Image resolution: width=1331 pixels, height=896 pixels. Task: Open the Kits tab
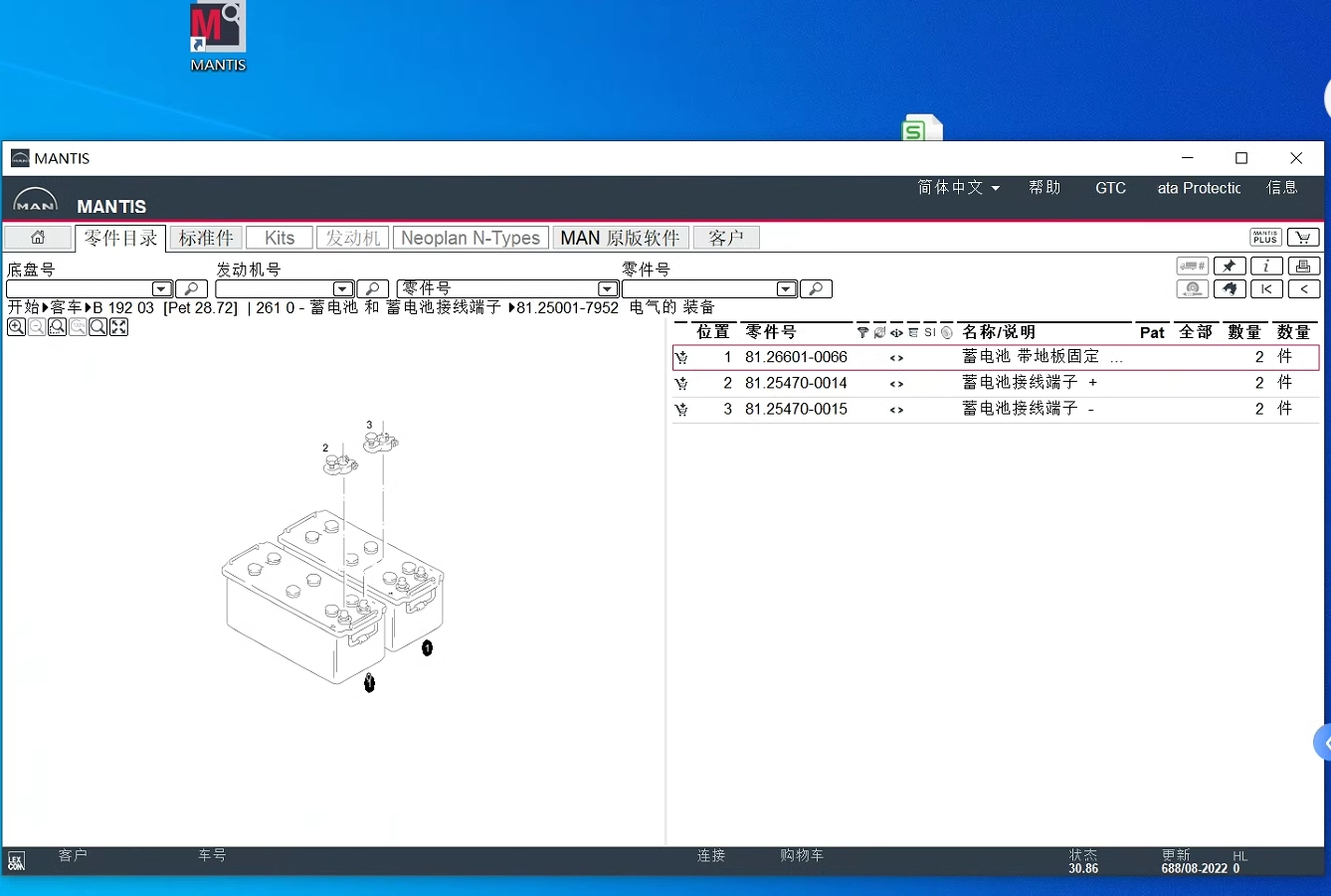tap(280, 238)
